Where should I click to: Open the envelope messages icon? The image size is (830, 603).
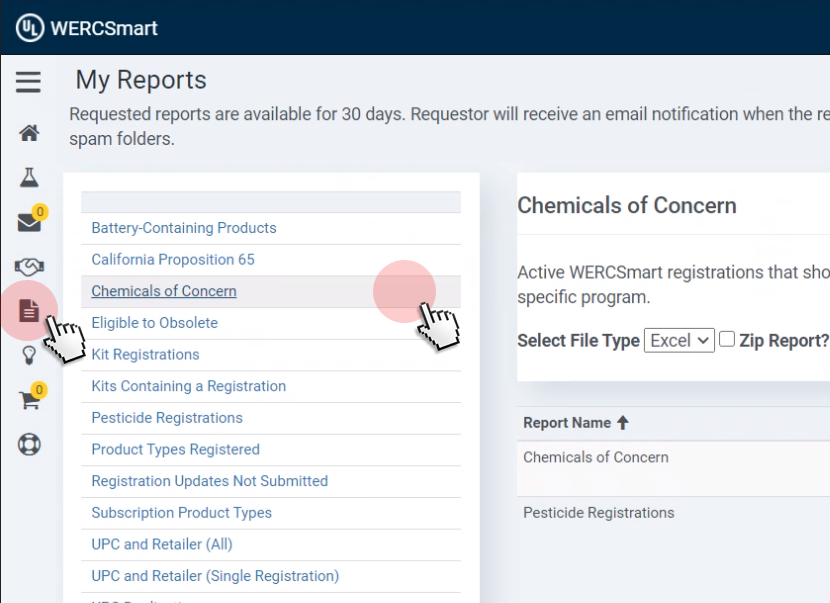point(29,223)
